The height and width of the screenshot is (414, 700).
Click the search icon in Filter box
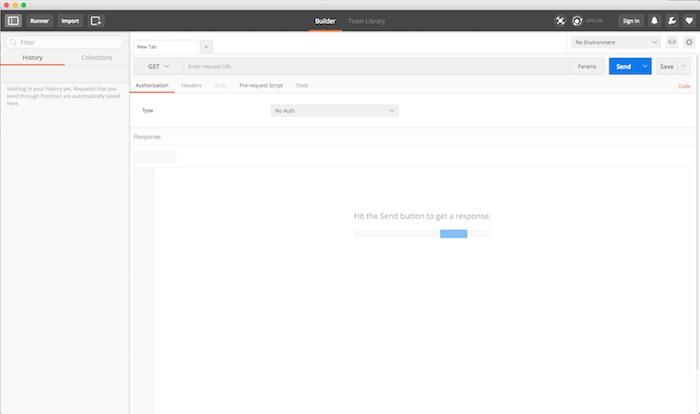(x=13, y=42)
